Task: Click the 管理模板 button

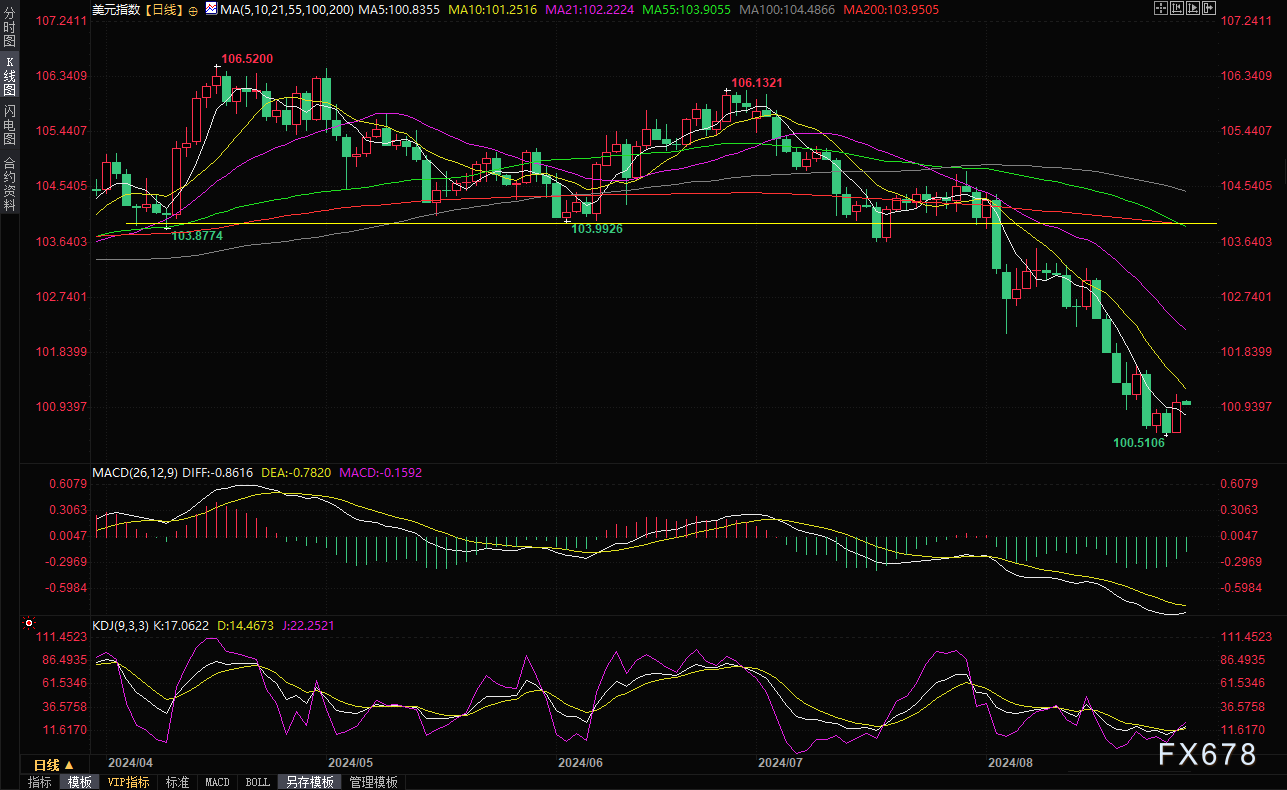Action: (x=373, y=782)
